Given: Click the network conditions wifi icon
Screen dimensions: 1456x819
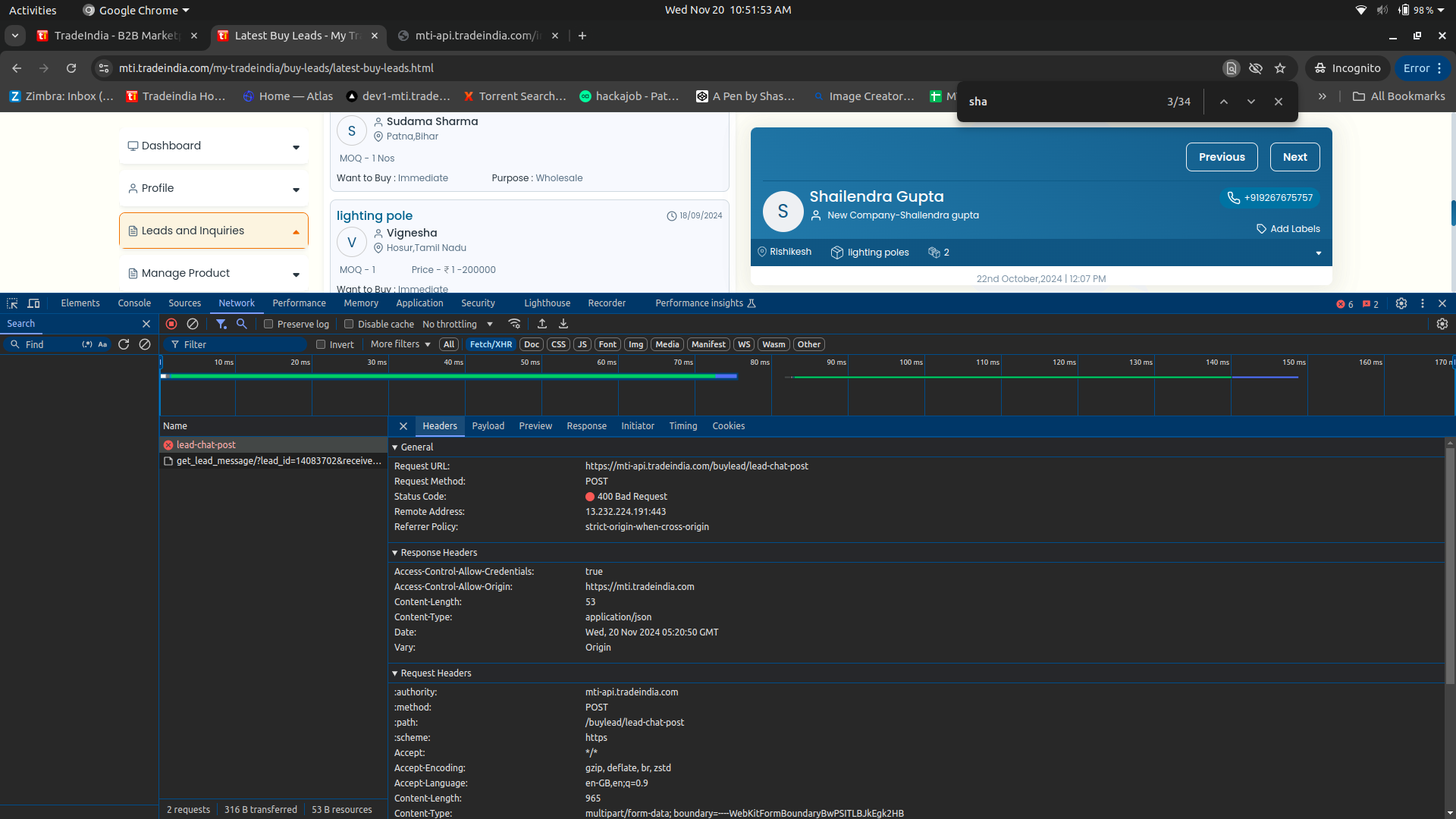Looking at the screenshot, I should tap(515, 324).
